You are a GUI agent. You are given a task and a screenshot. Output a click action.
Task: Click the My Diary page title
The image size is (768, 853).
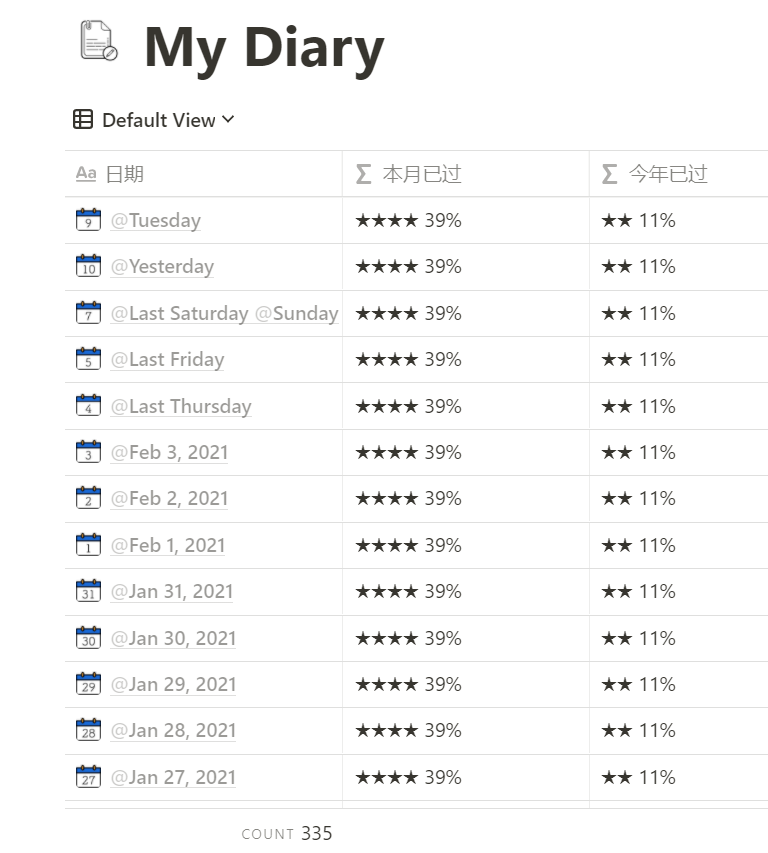[264, 49]
